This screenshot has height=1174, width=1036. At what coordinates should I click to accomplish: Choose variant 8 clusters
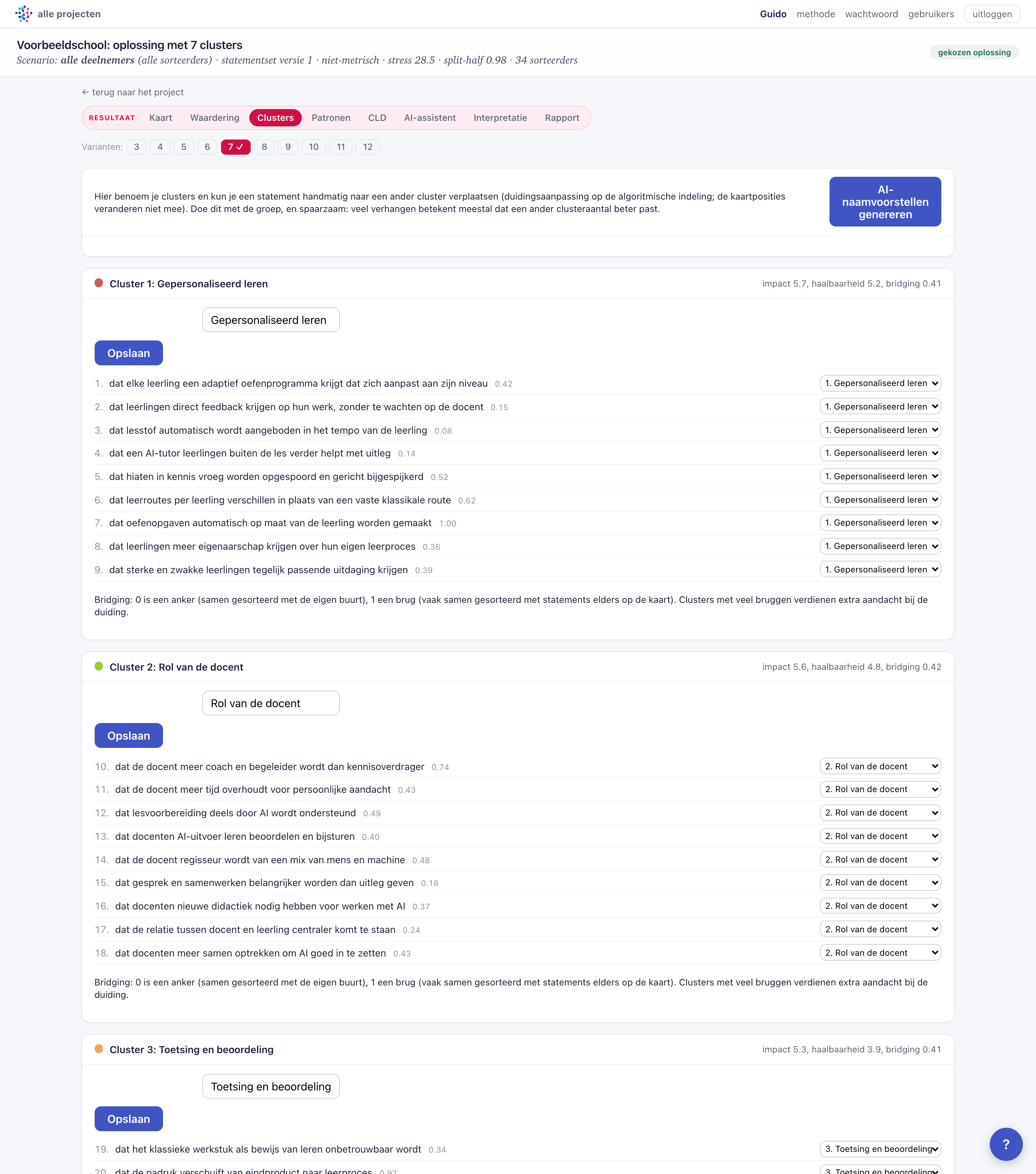(x=264, y=147)
